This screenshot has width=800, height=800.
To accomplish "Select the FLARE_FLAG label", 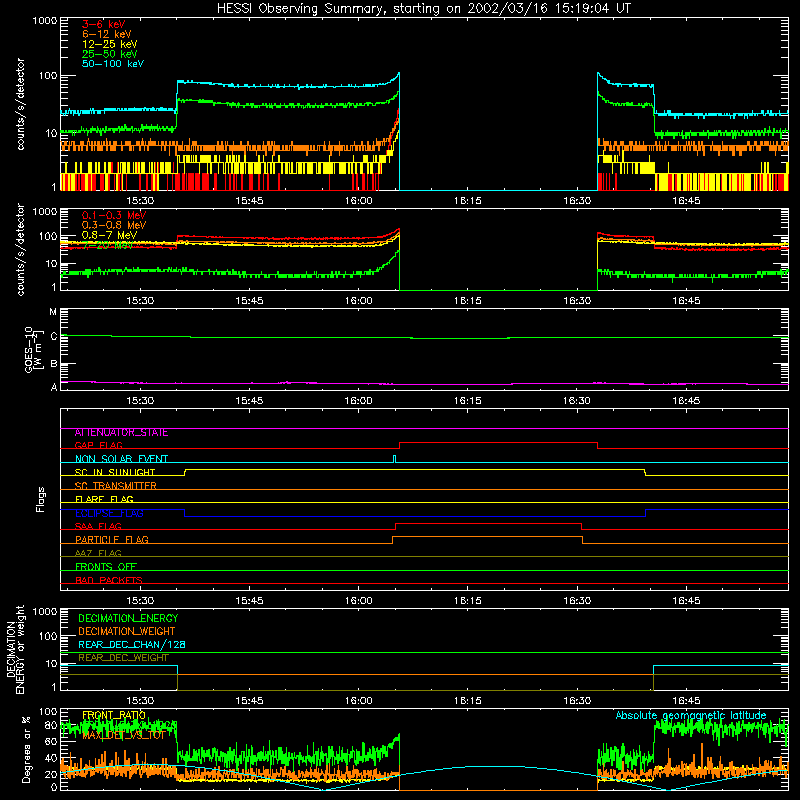I will click(104, 499).
